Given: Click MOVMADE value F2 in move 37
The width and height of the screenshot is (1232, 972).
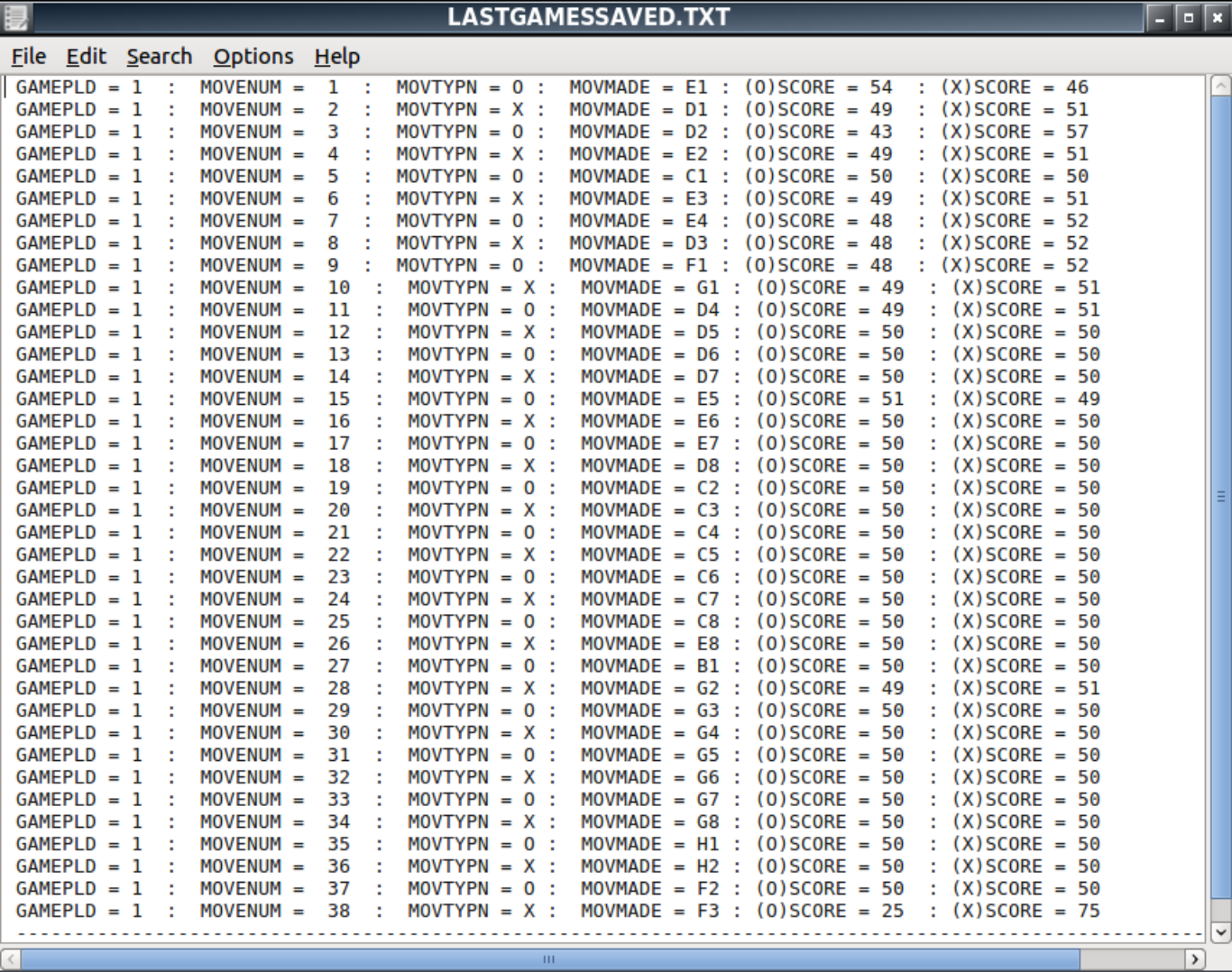Looking at the screenshot, I should [708, 888].
